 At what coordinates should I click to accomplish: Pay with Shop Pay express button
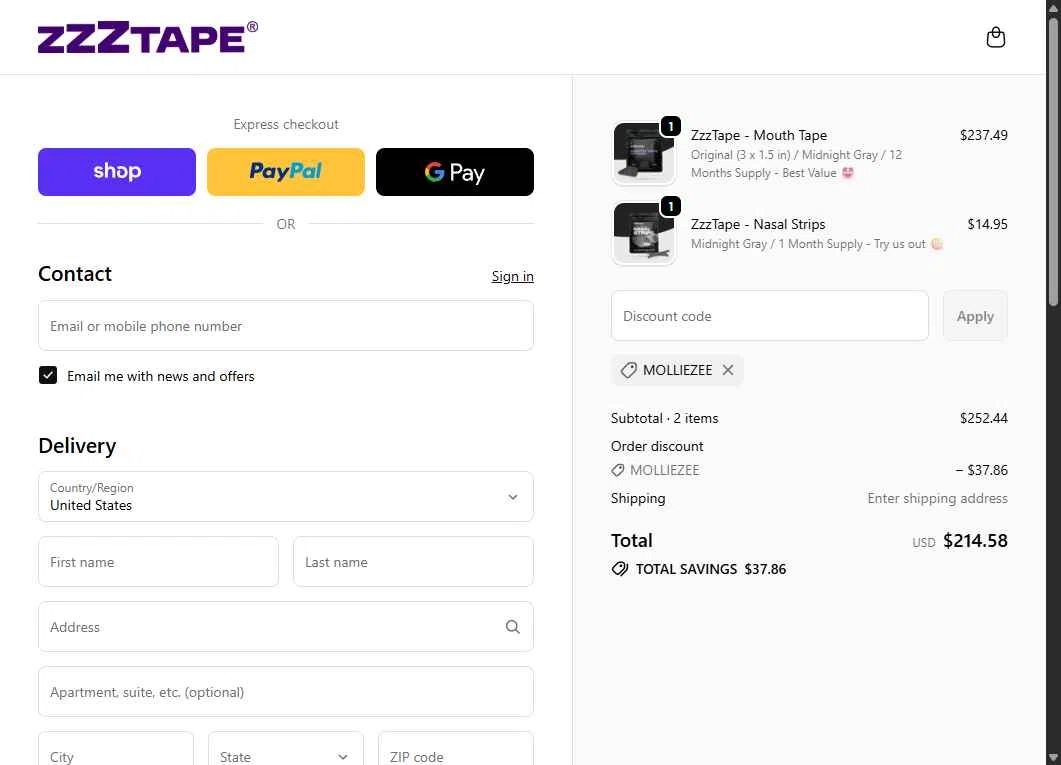pyautogui.click(x=117, y=172)
